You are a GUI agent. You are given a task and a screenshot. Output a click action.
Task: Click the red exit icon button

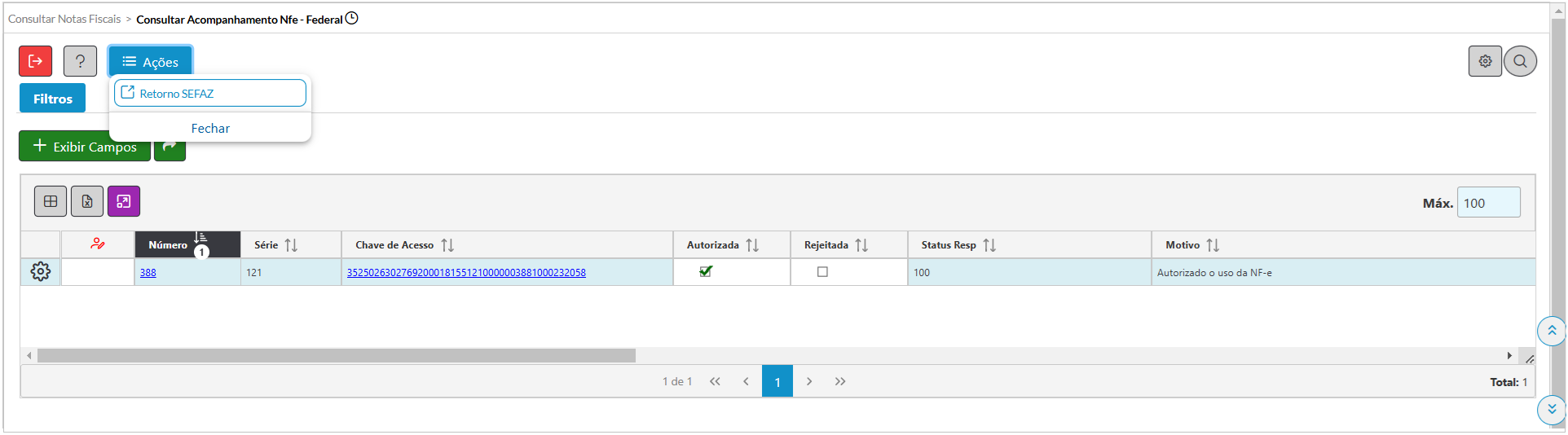tap(35, 61)
